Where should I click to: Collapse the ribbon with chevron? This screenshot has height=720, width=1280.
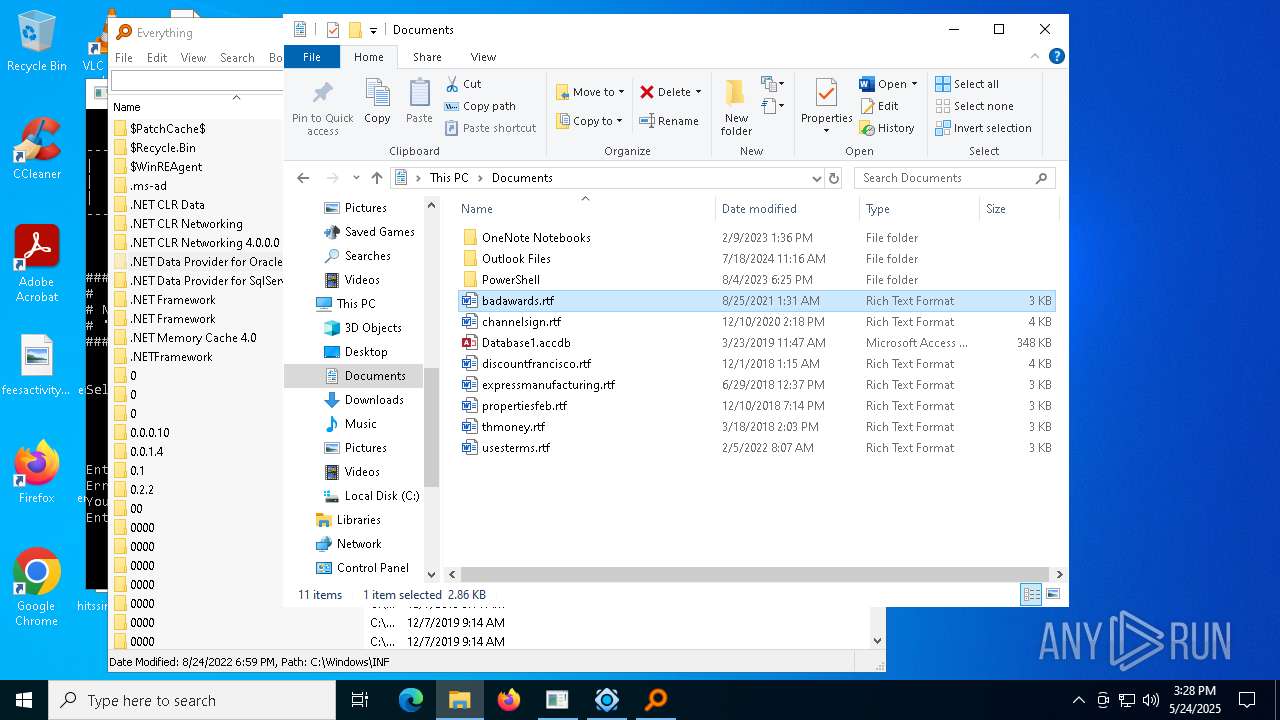tap(1035, 57)
